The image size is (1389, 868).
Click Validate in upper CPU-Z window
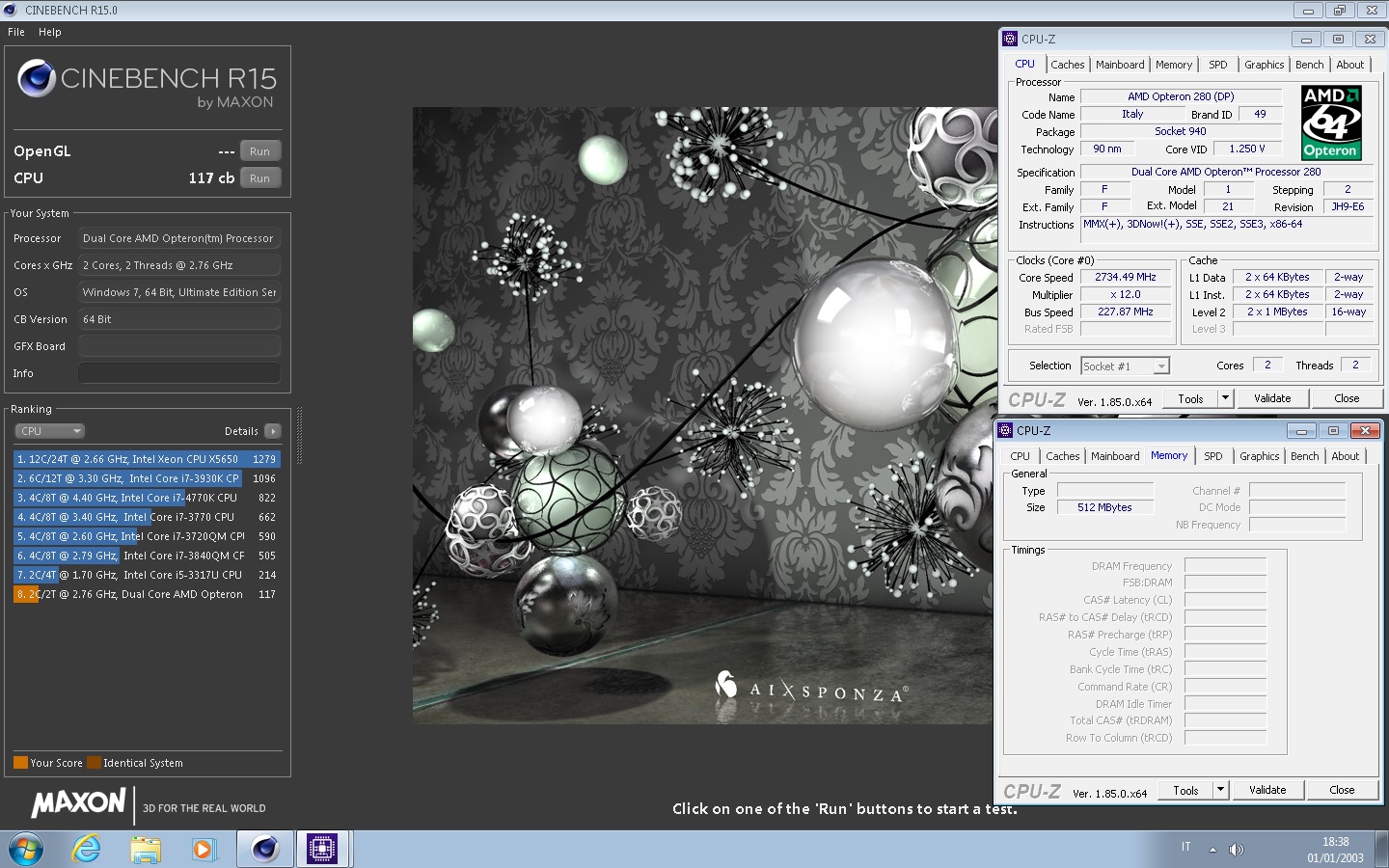click(1272, 398)
